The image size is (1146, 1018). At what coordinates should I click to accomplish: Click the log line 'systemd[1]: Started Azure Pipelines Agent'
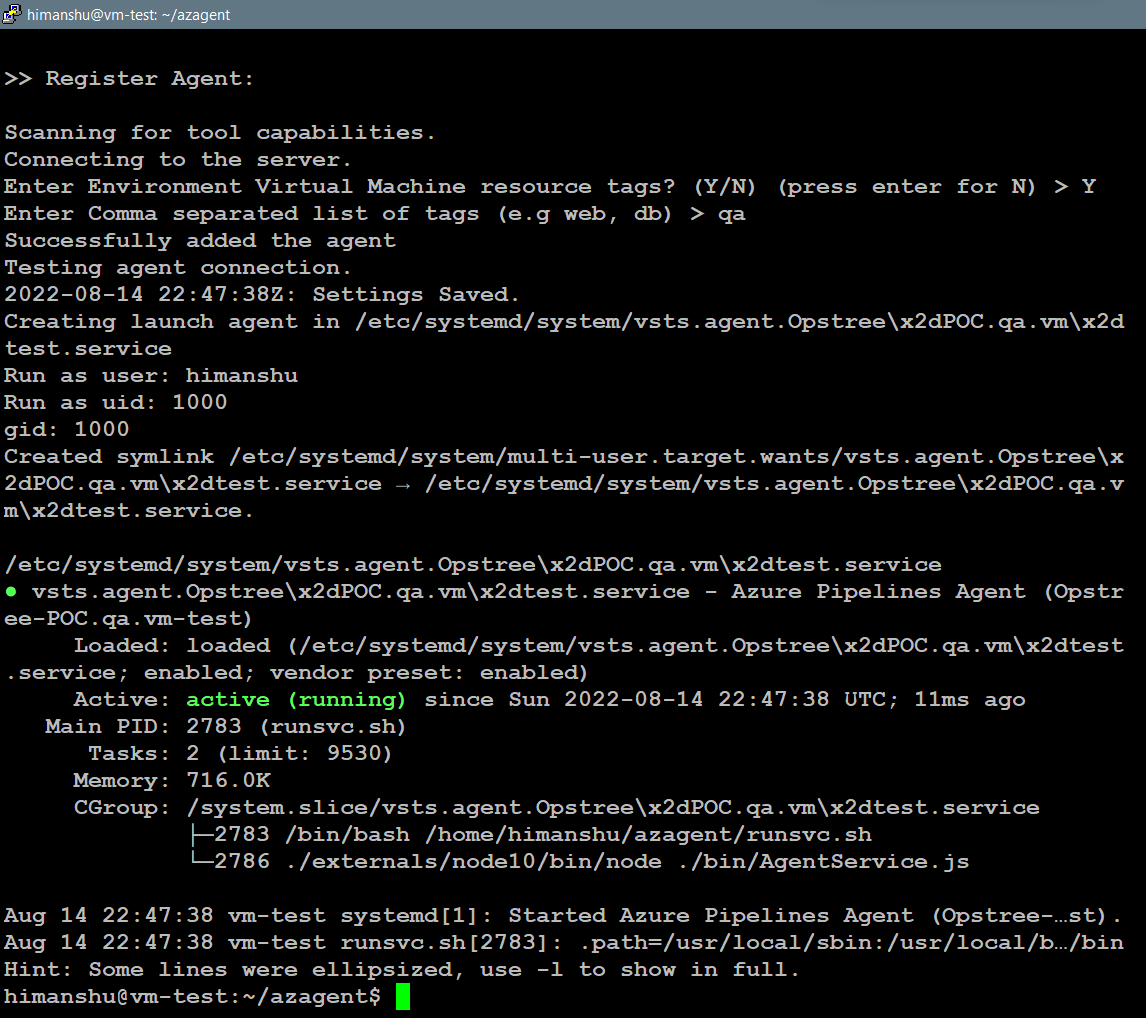(563, 916)
